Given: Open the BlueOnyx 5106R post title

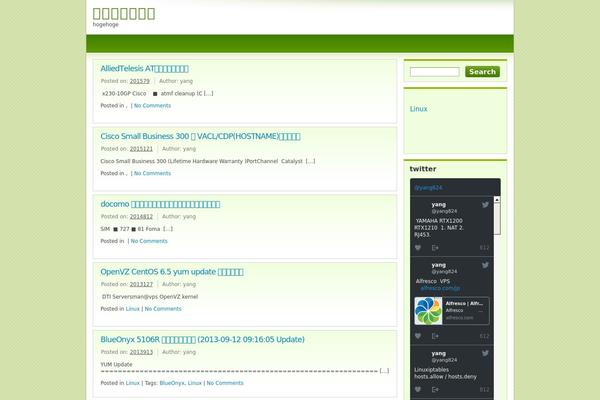Looking at the screenshot, I should click(x=202, y=340).
